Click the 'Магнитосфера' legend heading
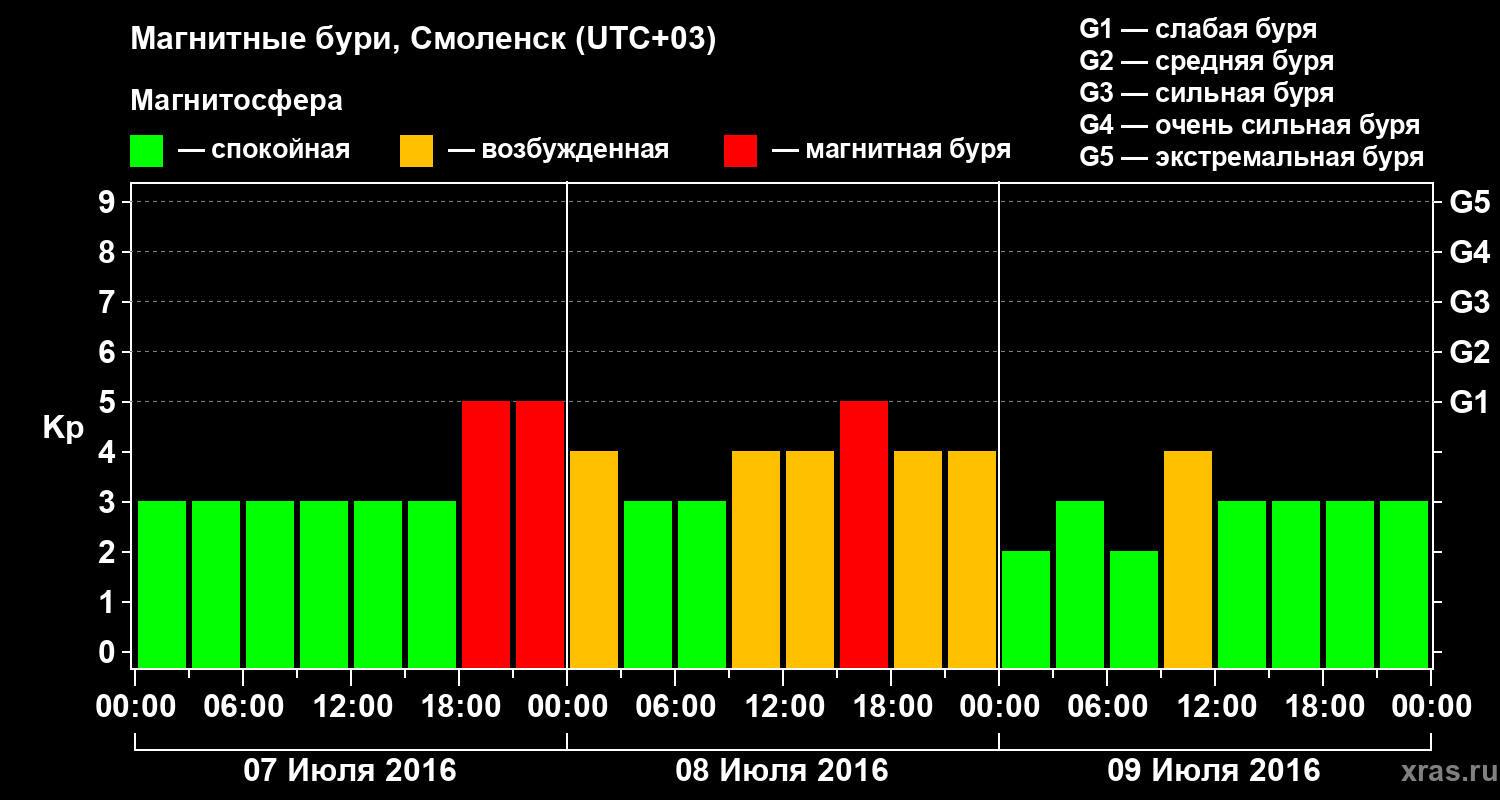The height and width of the screenshot is (800, 1500). point(236,101)
